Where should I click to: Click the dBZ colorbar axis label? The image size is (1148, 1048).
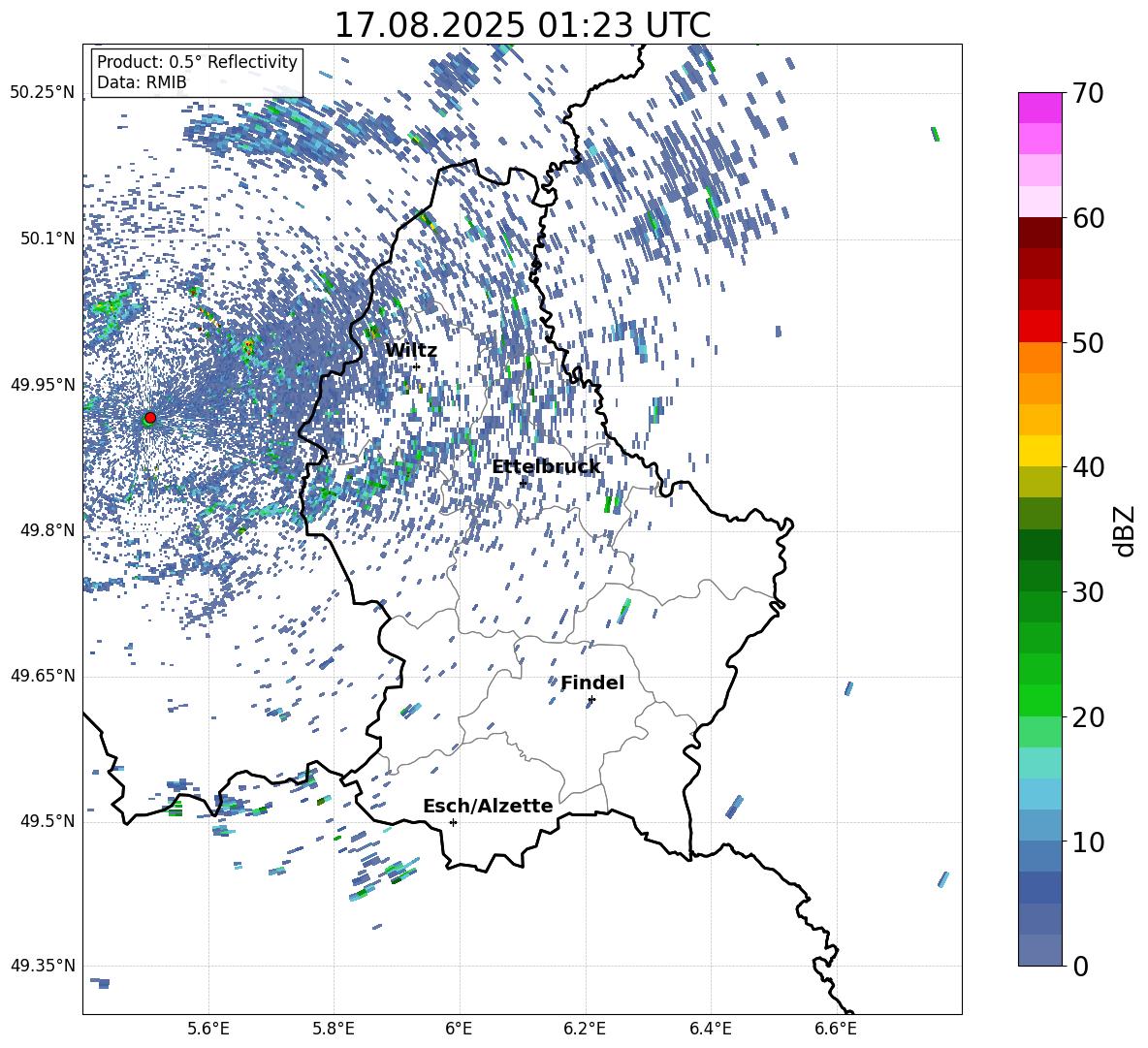click(1126, 530)
